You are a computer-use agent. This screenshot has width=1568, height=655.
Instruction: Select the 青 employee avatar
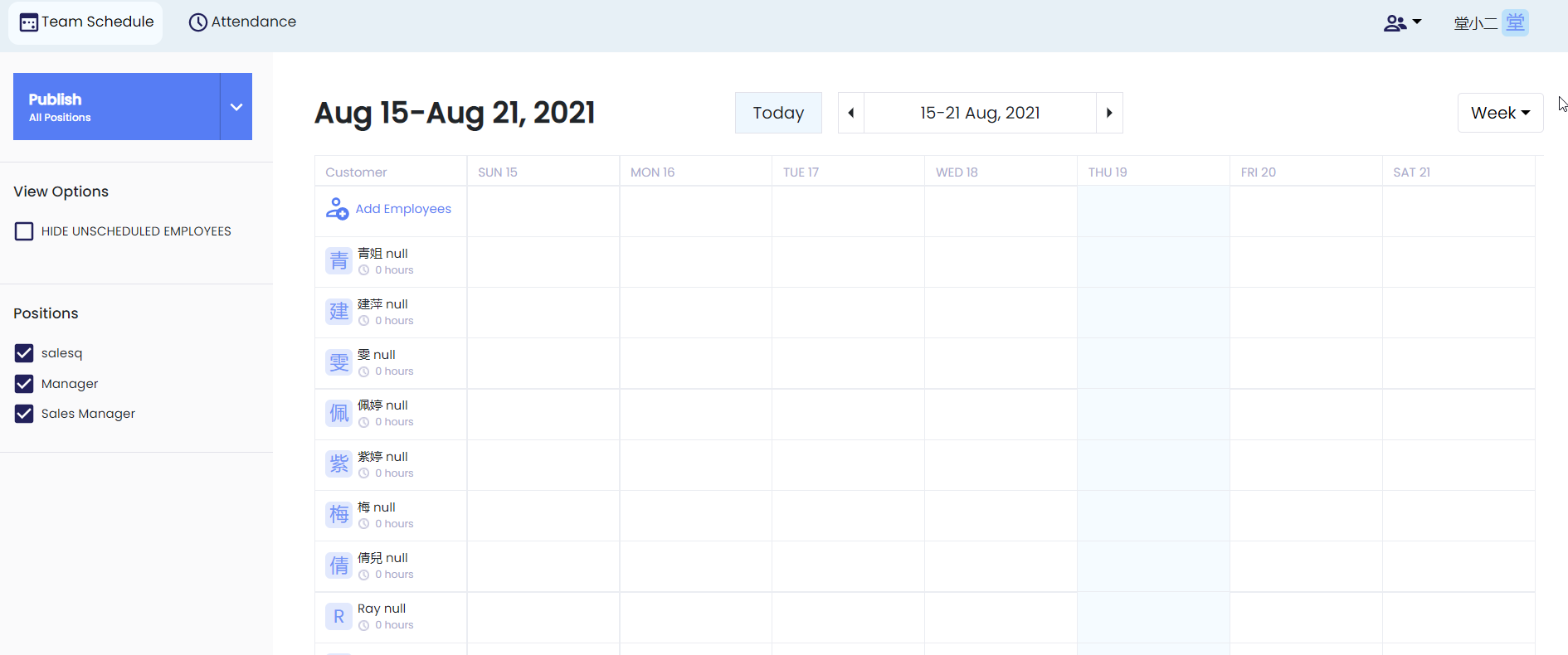[338, 261]
